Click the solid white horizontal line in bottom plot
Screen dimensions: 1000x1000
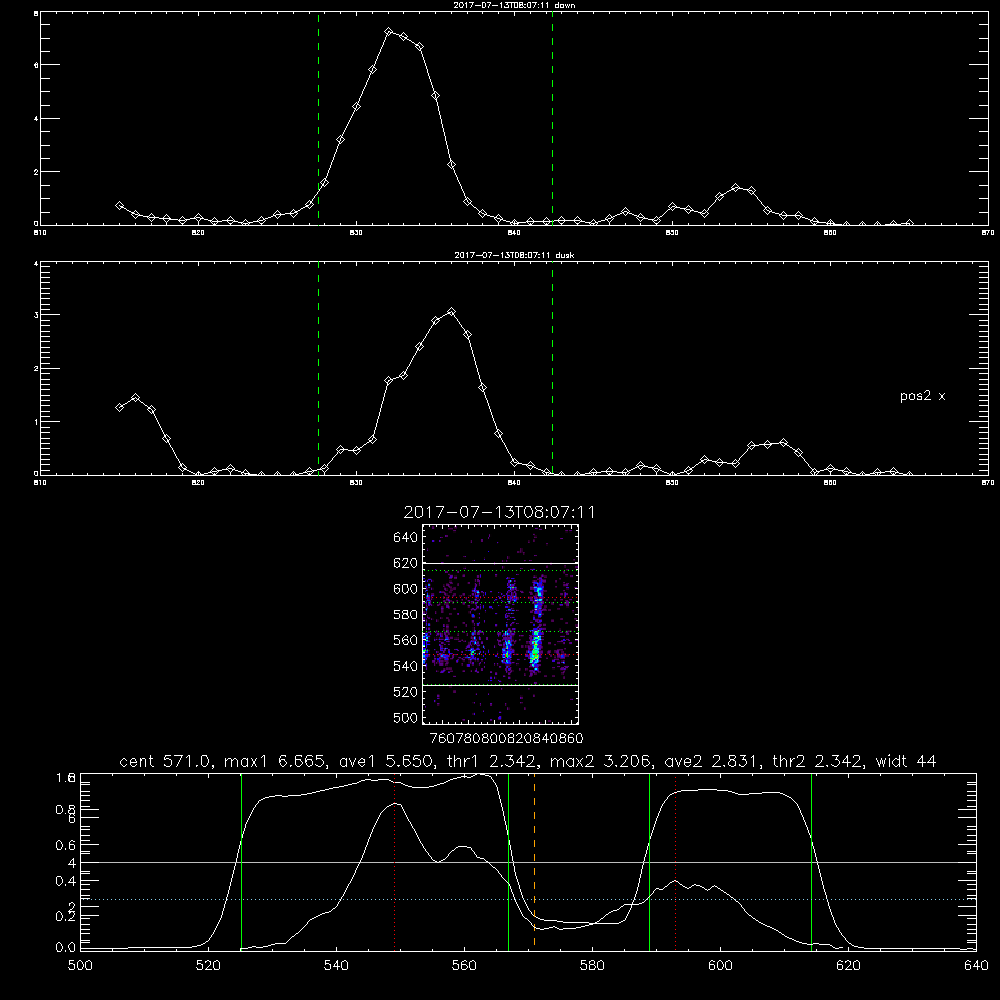pos(528,862)
